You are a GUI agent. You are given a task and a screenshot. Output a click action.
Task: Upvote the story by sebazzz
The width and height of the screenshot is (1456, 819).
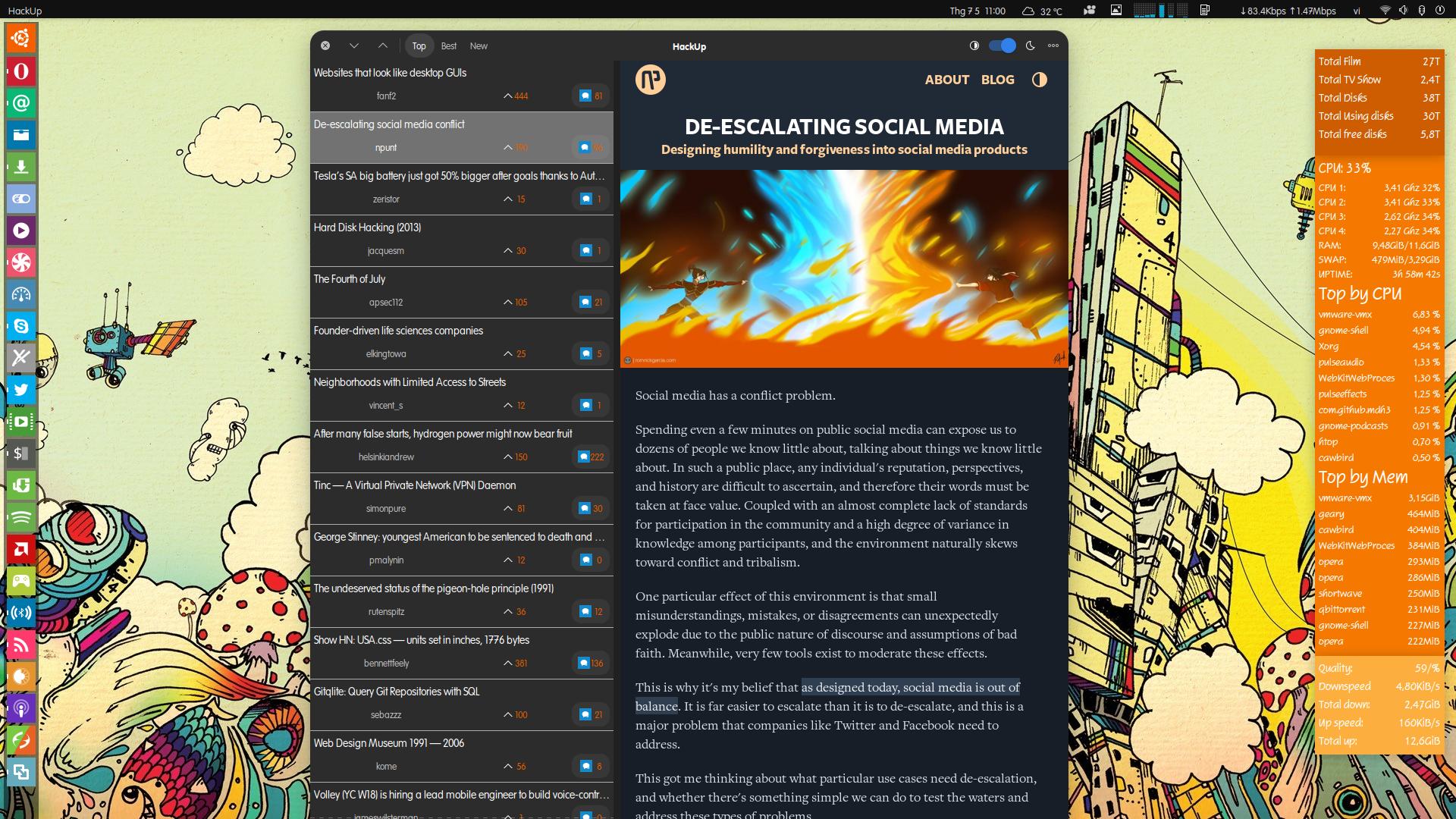[516, 714]
